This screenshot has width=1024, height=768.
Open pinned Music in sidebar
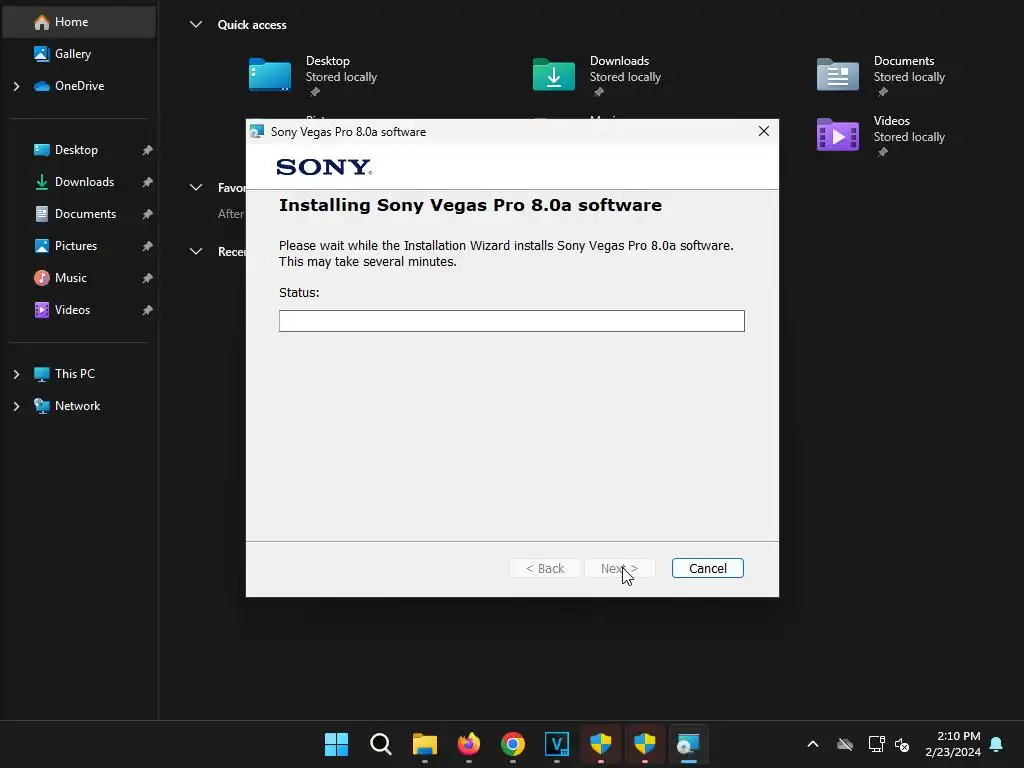coord(71,278)
